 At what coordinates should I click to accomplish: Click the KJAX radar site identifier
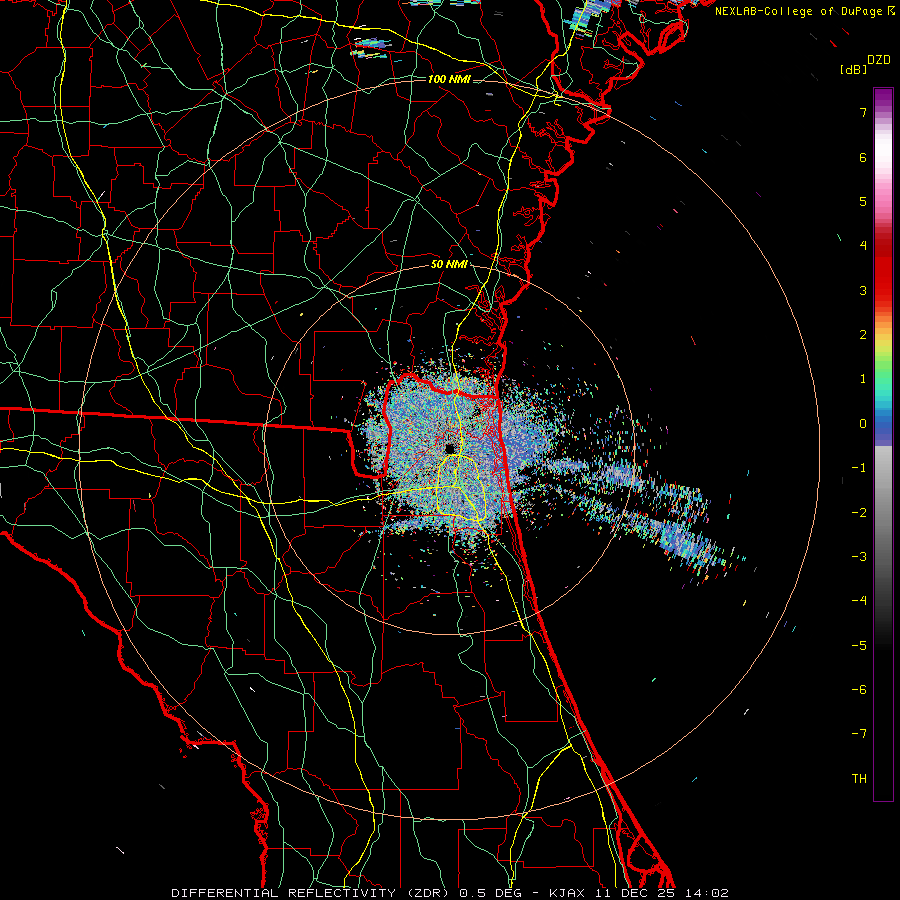point(567,893)
